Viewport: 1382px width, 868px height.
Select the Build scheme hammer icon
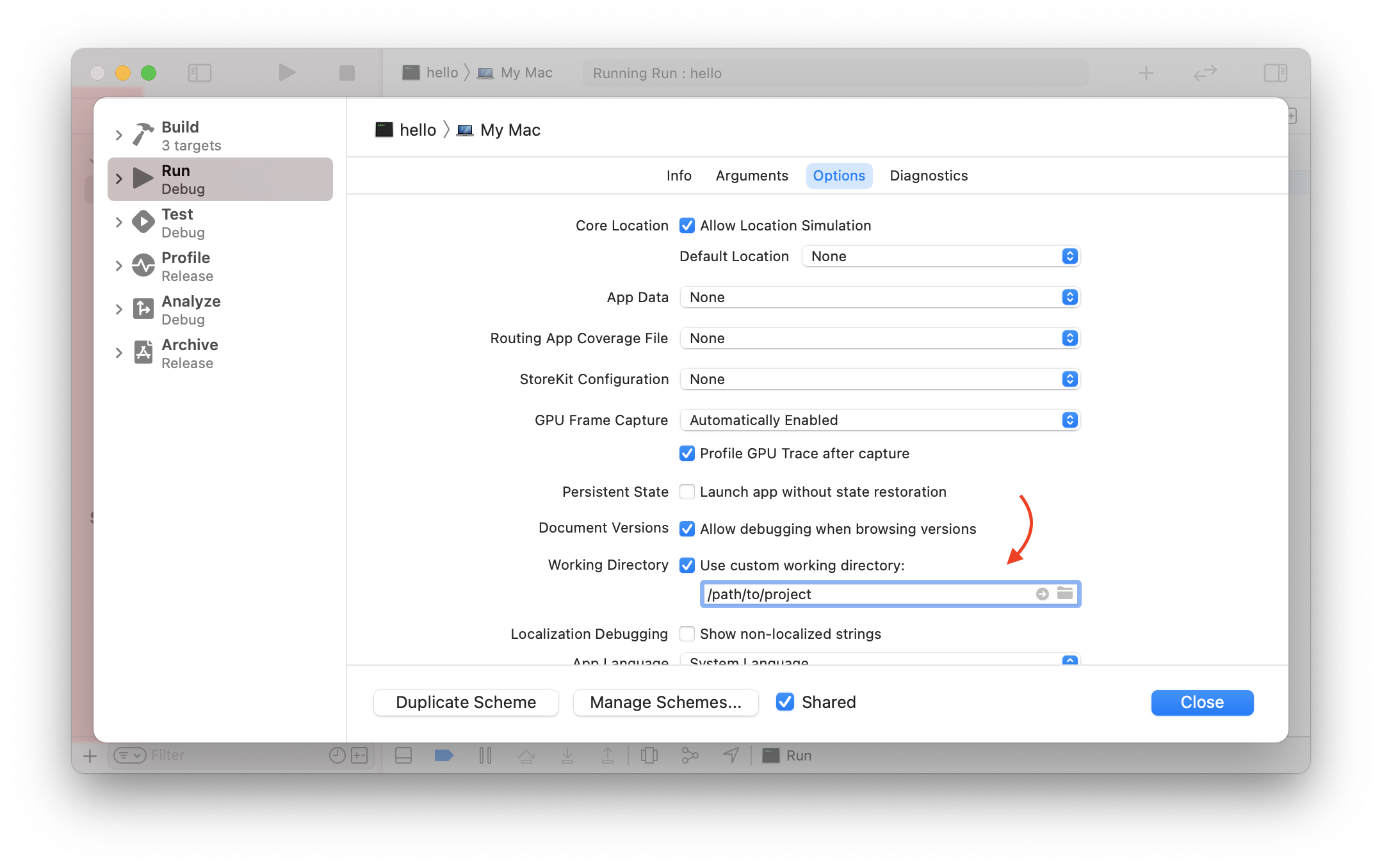coord(142,135)
